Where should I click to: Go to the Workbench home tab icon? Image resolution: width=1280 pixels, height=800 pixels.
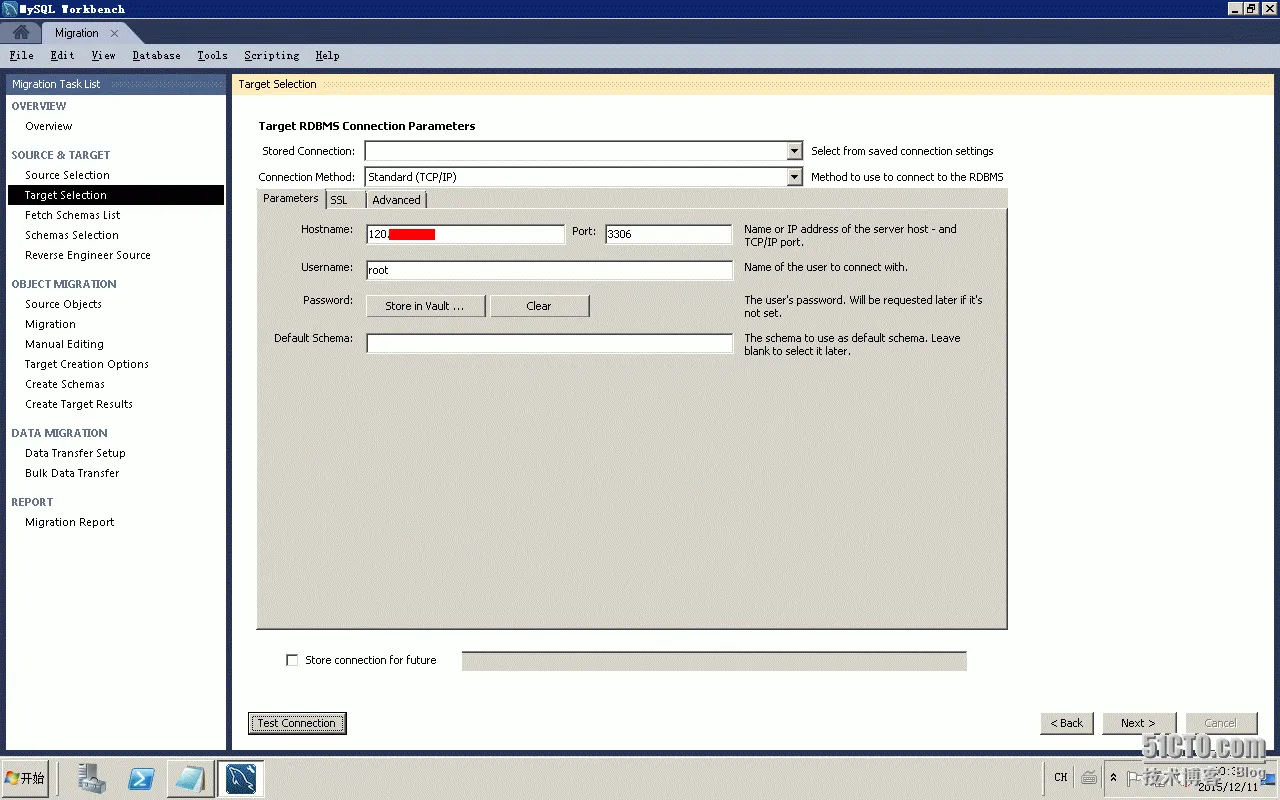click(x=21, y=32)
